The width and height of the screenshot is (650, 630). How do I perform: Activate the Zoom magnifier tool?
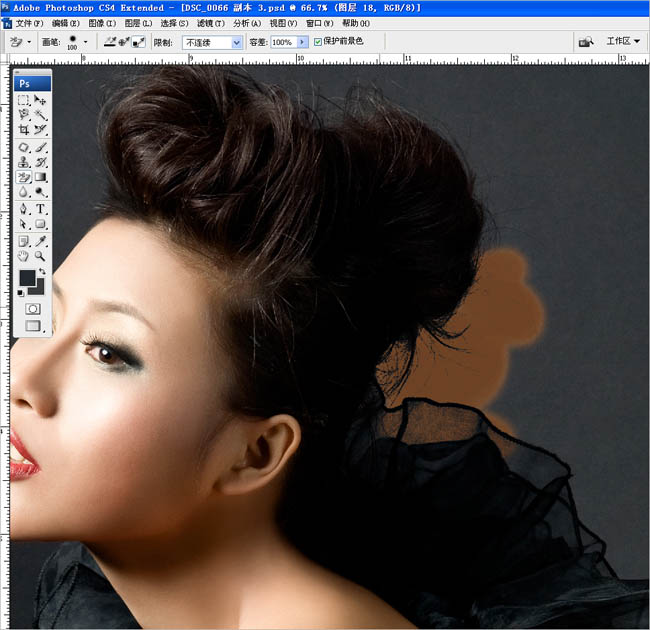coord(41,256)
